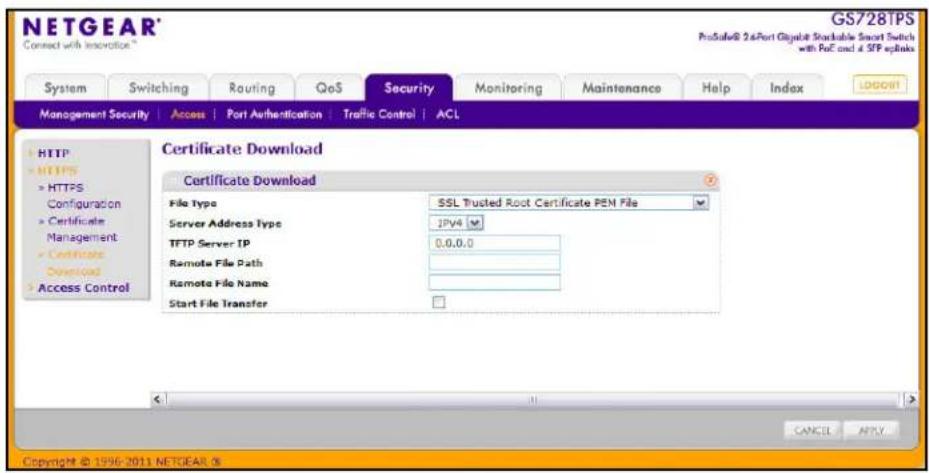
Task: Click the Certificate Download page title
Action: point(242,149)
